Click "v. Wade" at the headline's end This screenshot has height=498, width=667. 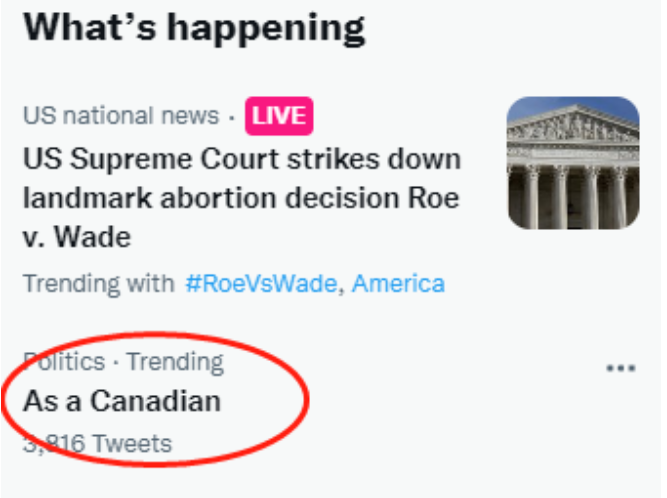pos(77,237)
